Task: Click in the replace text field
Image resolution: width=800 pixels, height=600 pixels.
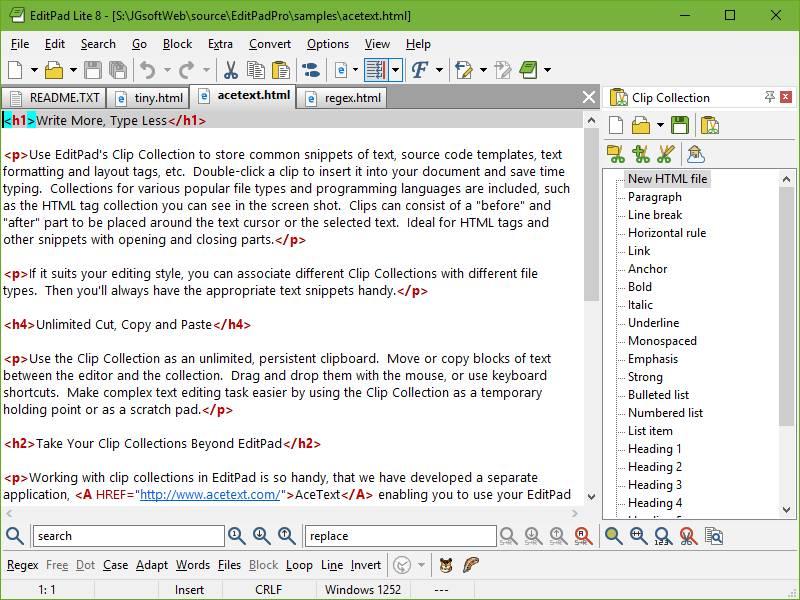Action: [400, 536]
